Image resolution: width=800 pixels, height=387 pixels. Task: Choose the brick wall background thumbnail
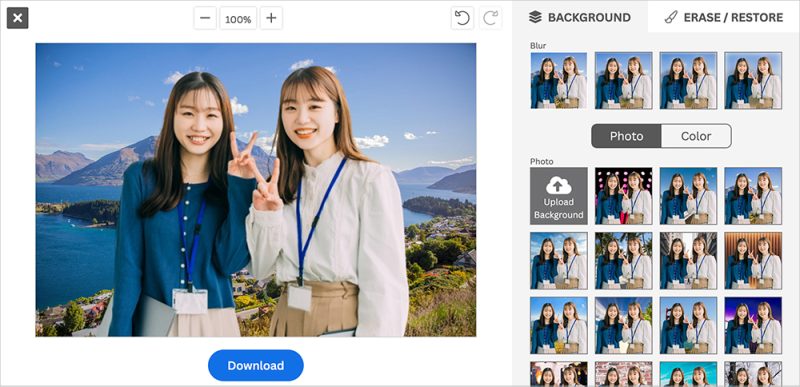tap(623, 373)
